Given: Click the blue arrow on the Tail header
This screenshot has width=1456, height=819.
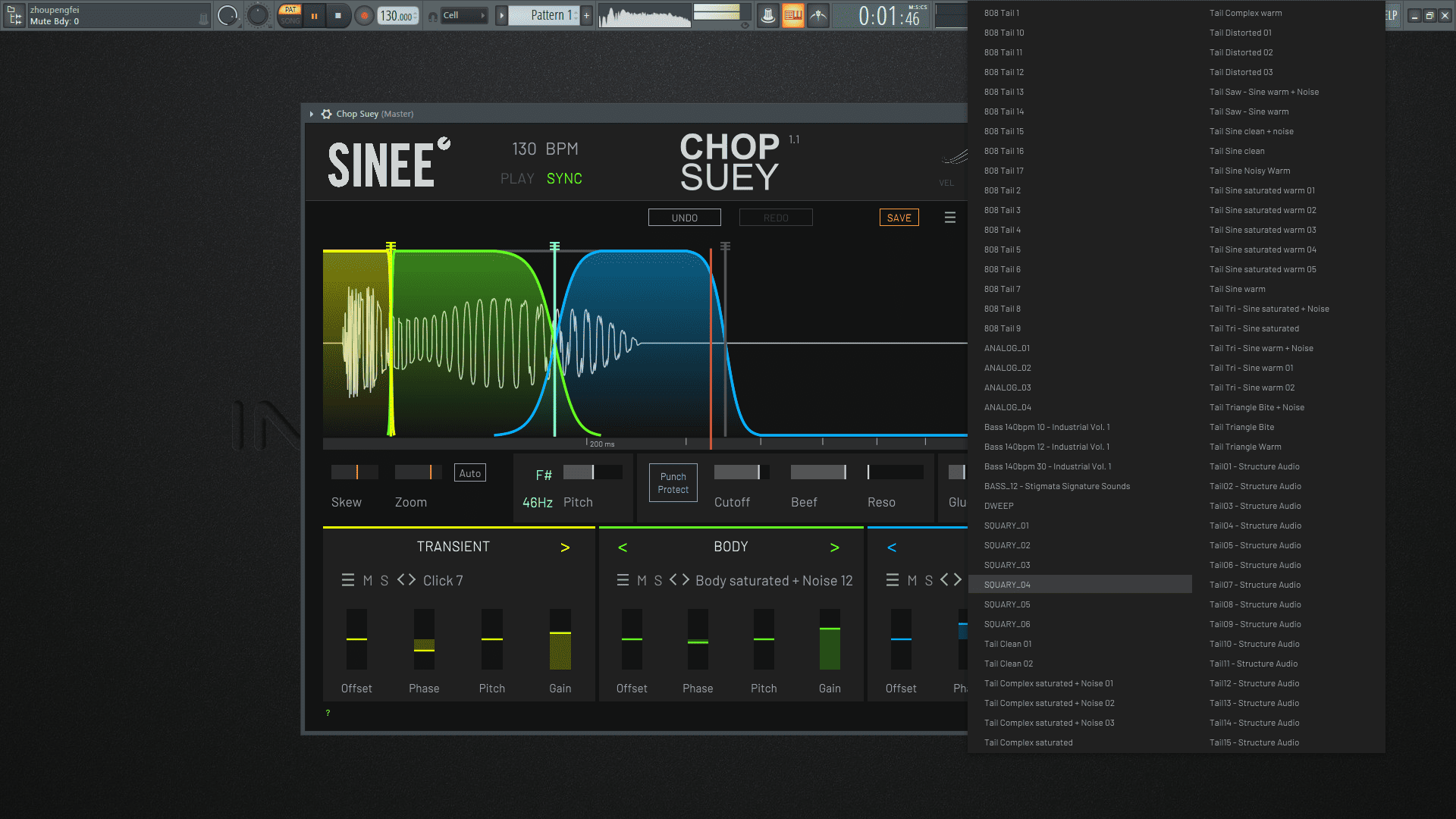Looking at the screenshot, I should (892, 548).
